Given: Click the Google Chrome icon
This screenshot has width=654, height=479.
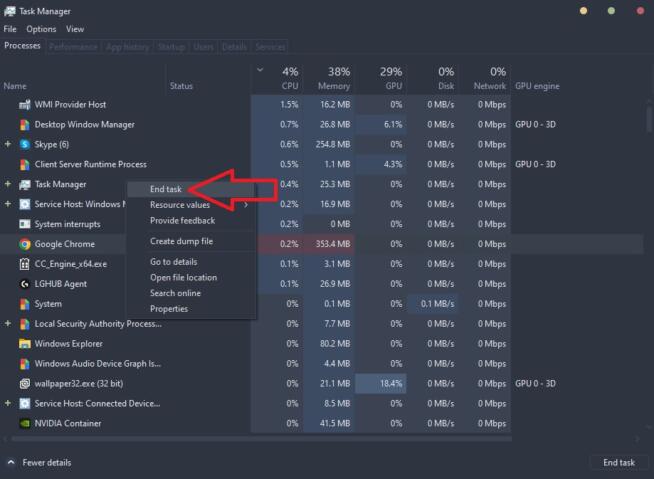Looking at the screenshot, I should click(x=25, y=244).
